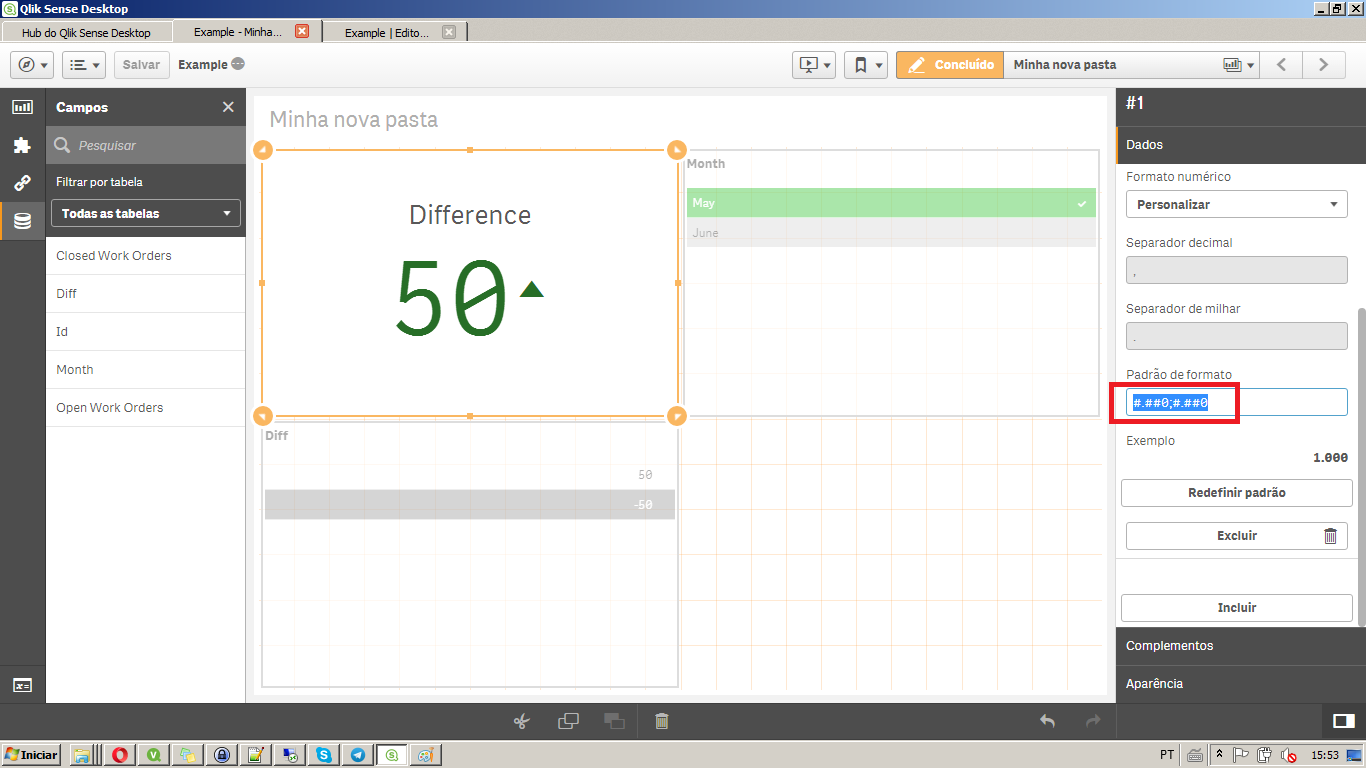The height and width of the screenshot is (768, 1366).
Task: Click the delete trash icon in bottom toolbar
Action: 661,721
